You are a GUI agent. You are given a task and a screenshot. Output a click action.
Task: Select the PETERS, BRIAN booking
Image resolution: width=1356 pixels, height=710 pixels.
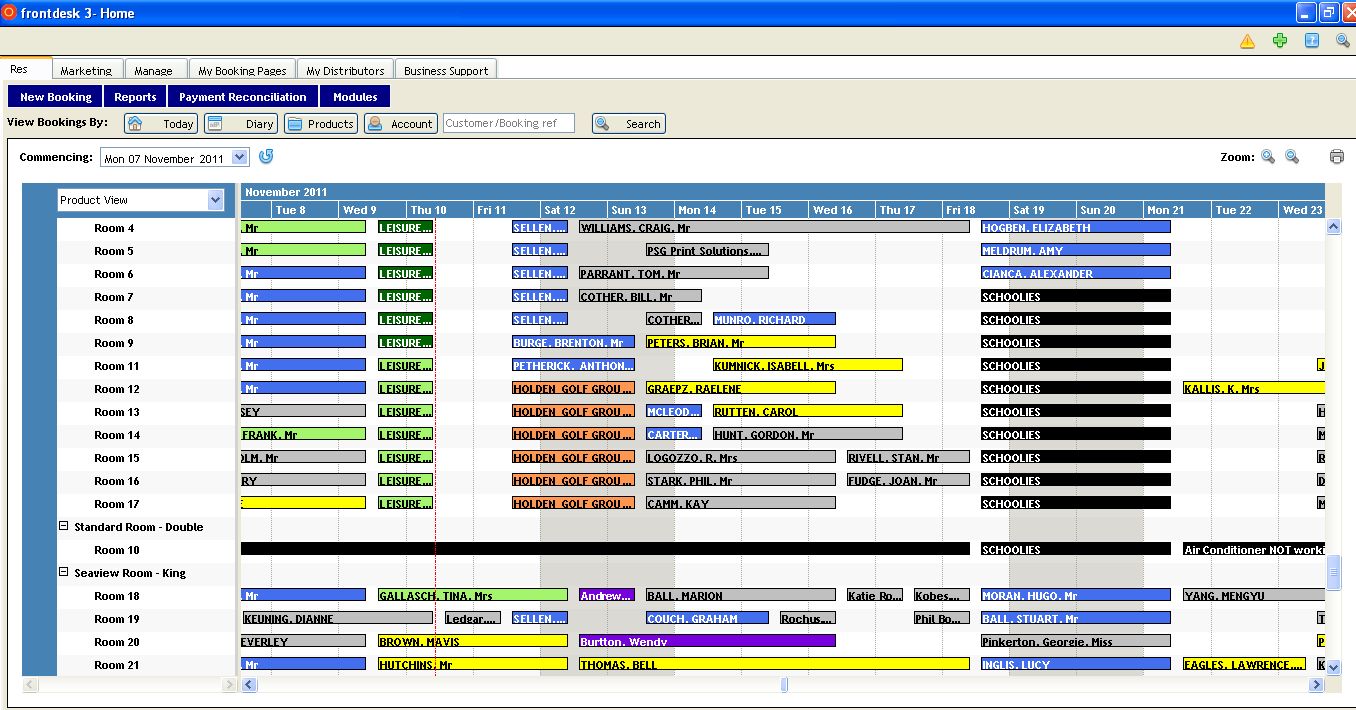tap(741, 342)
